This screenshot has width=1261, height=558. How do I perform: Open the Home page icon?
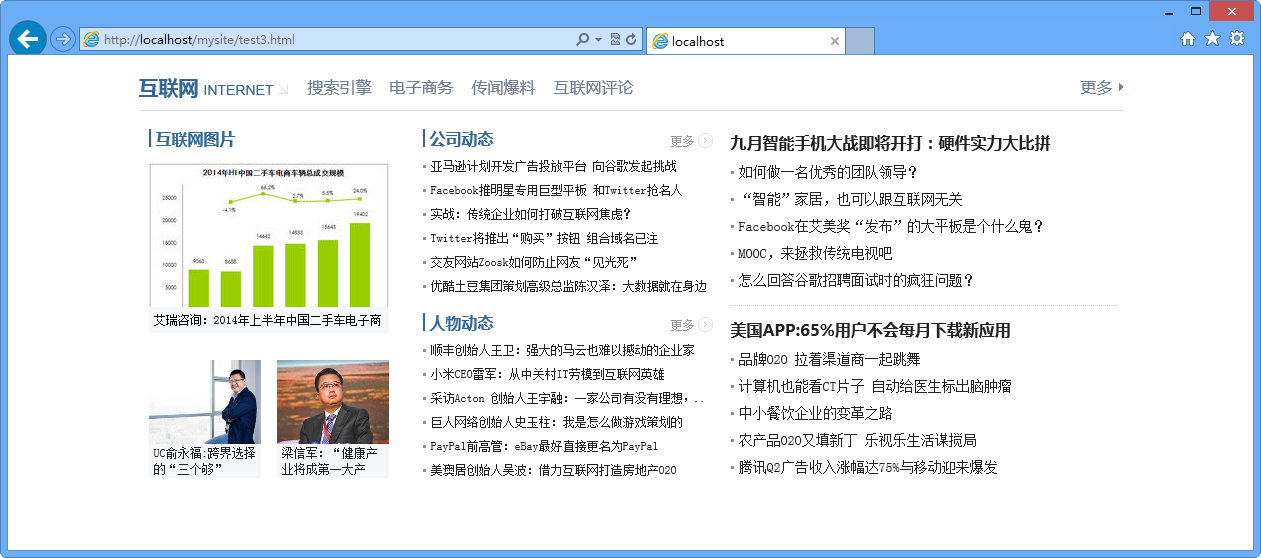[x=1188, y=39]
